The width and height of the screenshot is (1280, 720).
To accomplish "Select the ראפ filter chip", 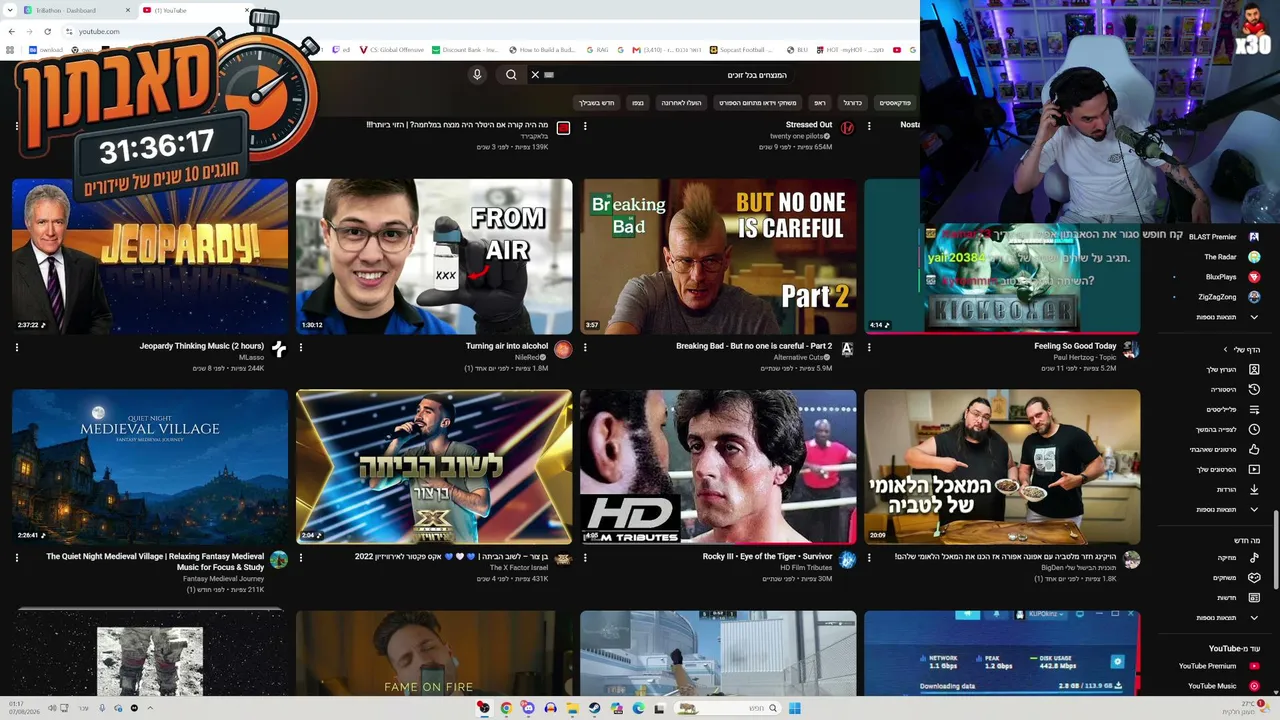I will [x=820, y=103].
